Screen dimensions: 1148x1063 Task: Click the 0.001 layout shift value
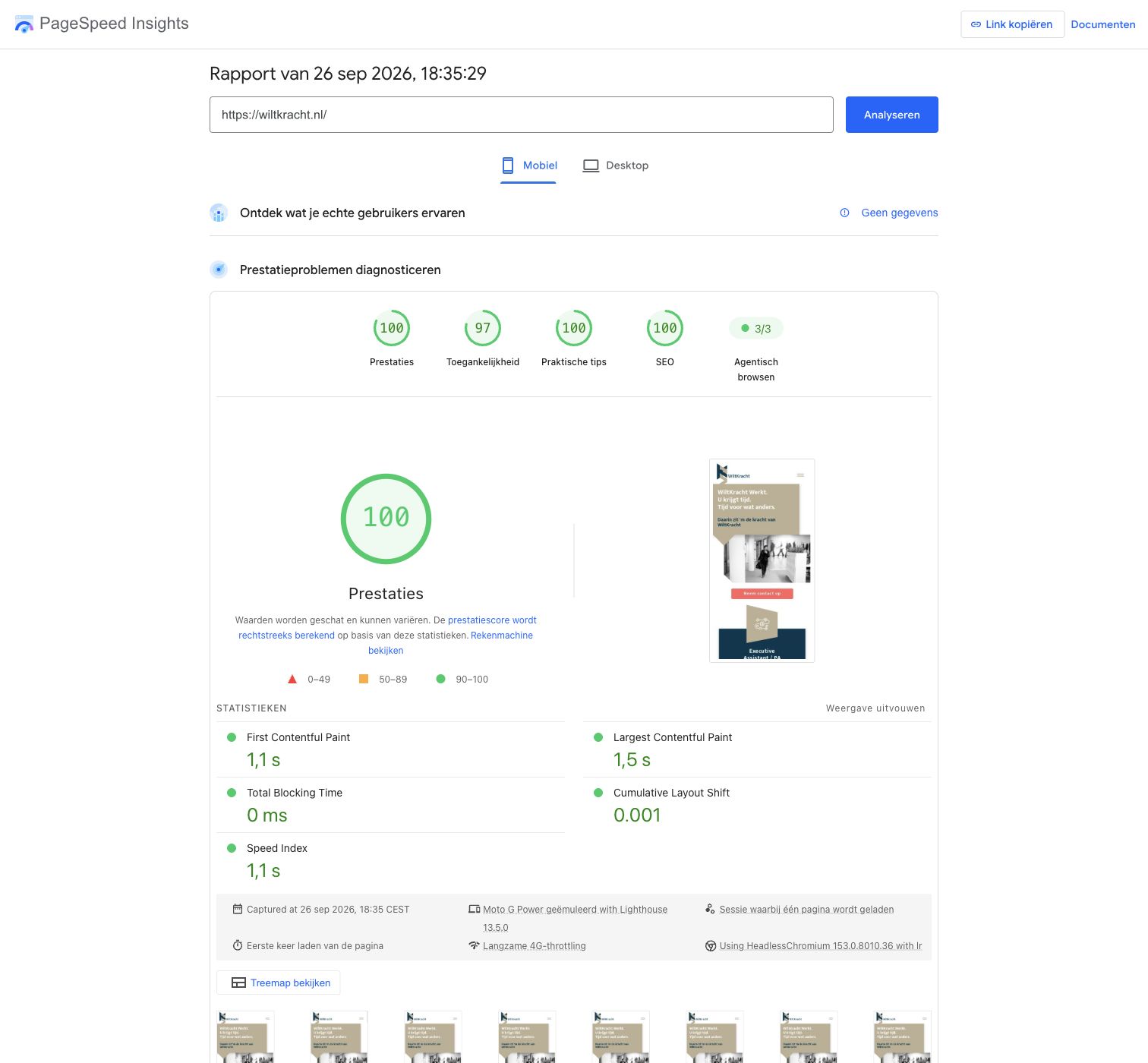tap(637, 815)
